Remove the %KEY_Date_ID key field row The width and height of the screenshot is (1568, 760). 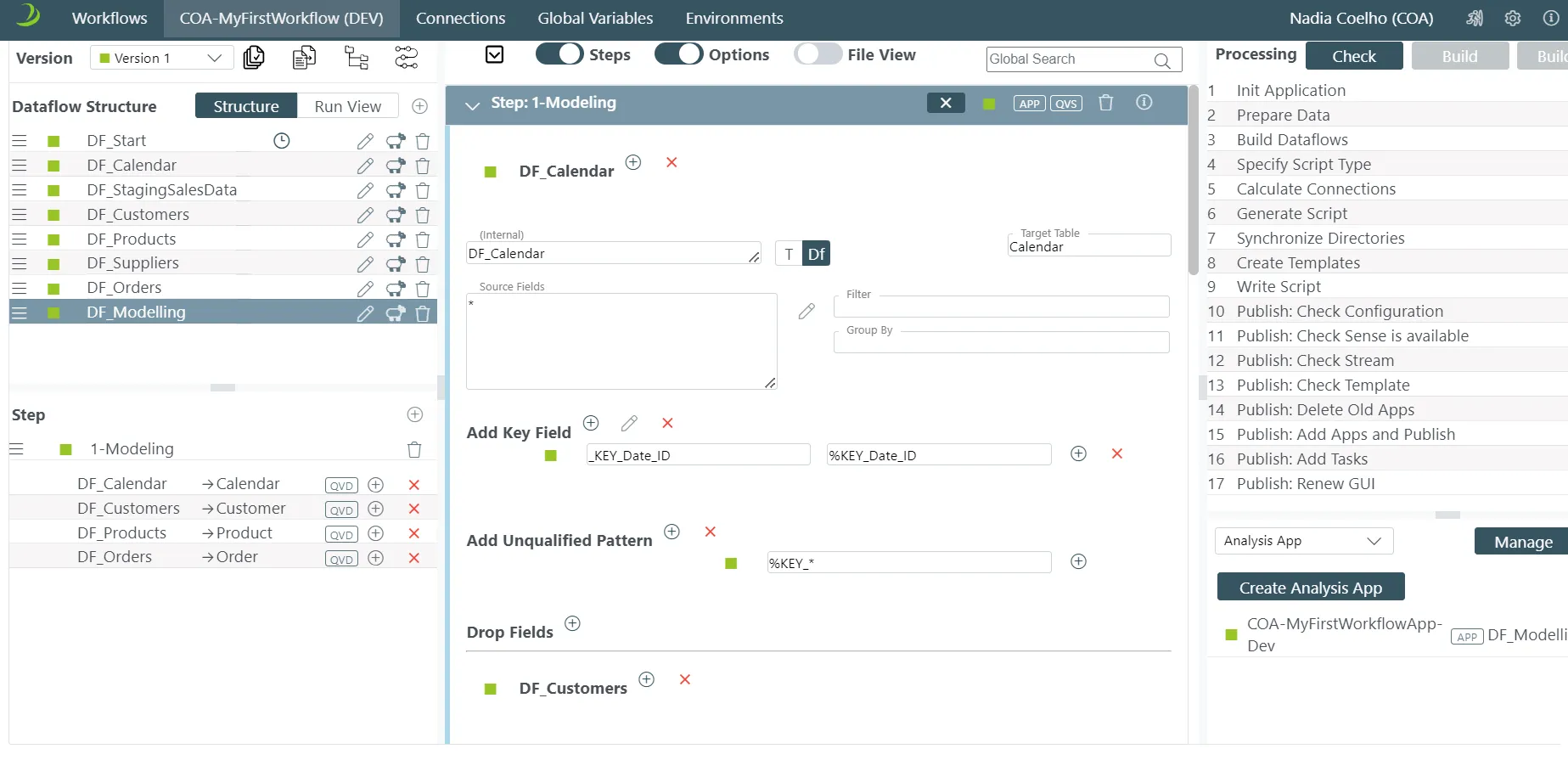tap(1117, 453)
